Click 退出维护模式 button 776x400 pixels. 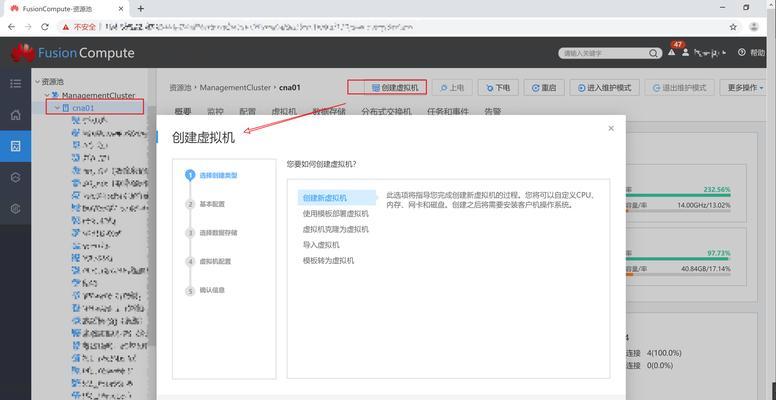pos(679,88)
